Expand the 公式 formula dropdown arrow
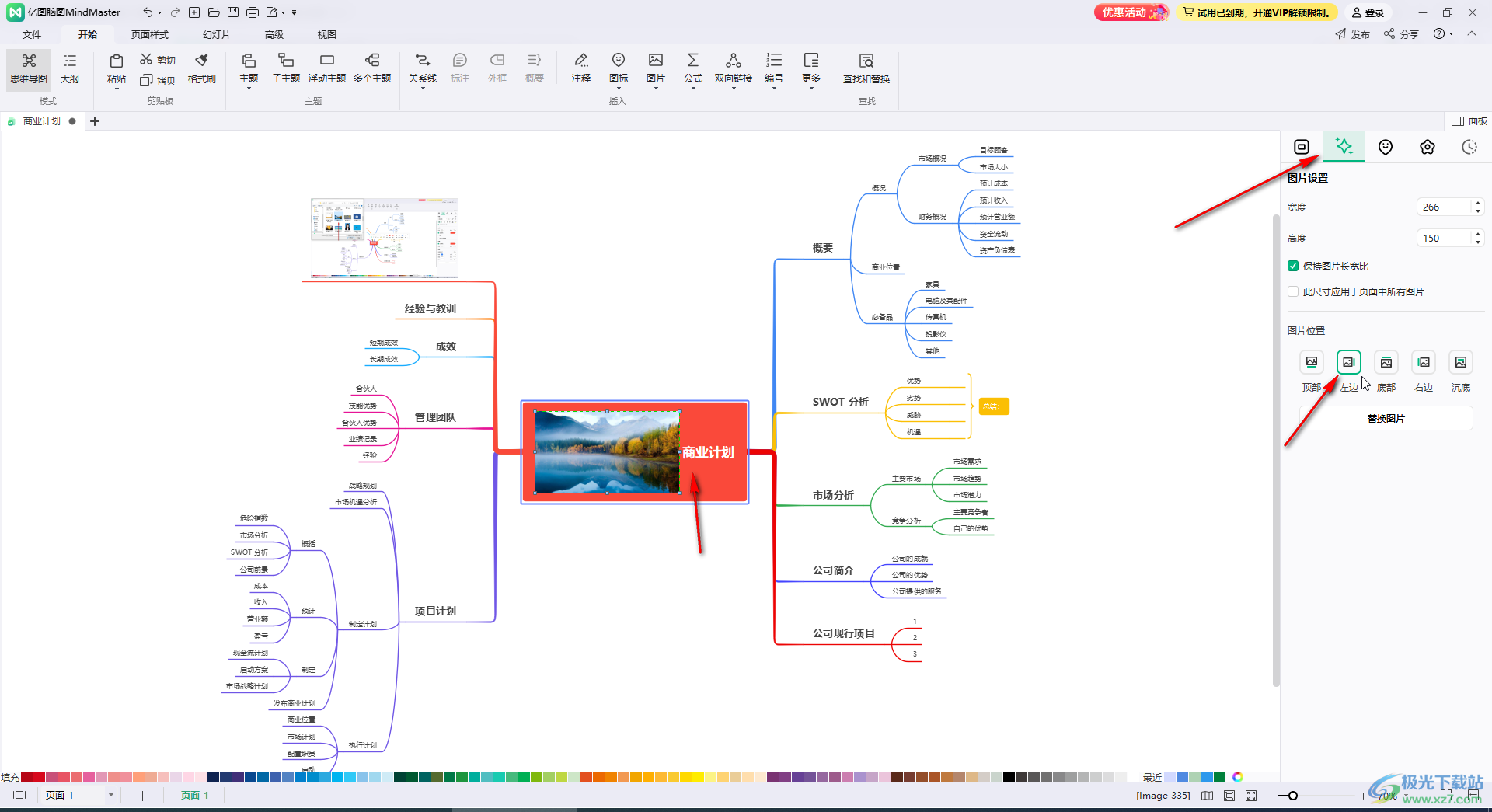 tap(693, 89)
